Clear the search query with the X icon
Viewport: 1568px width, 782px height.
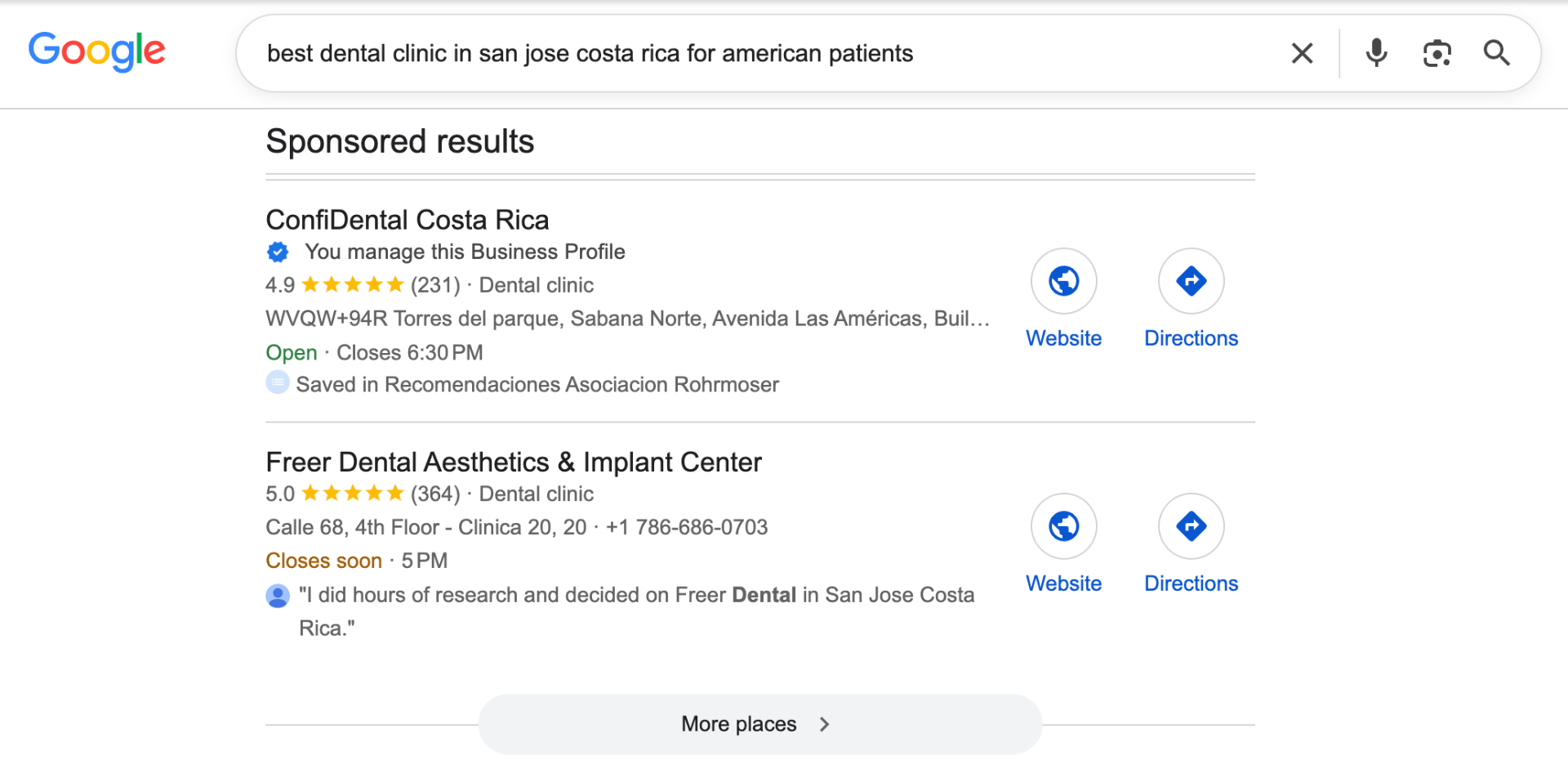pyautogui.click(x=1302, y=53)
